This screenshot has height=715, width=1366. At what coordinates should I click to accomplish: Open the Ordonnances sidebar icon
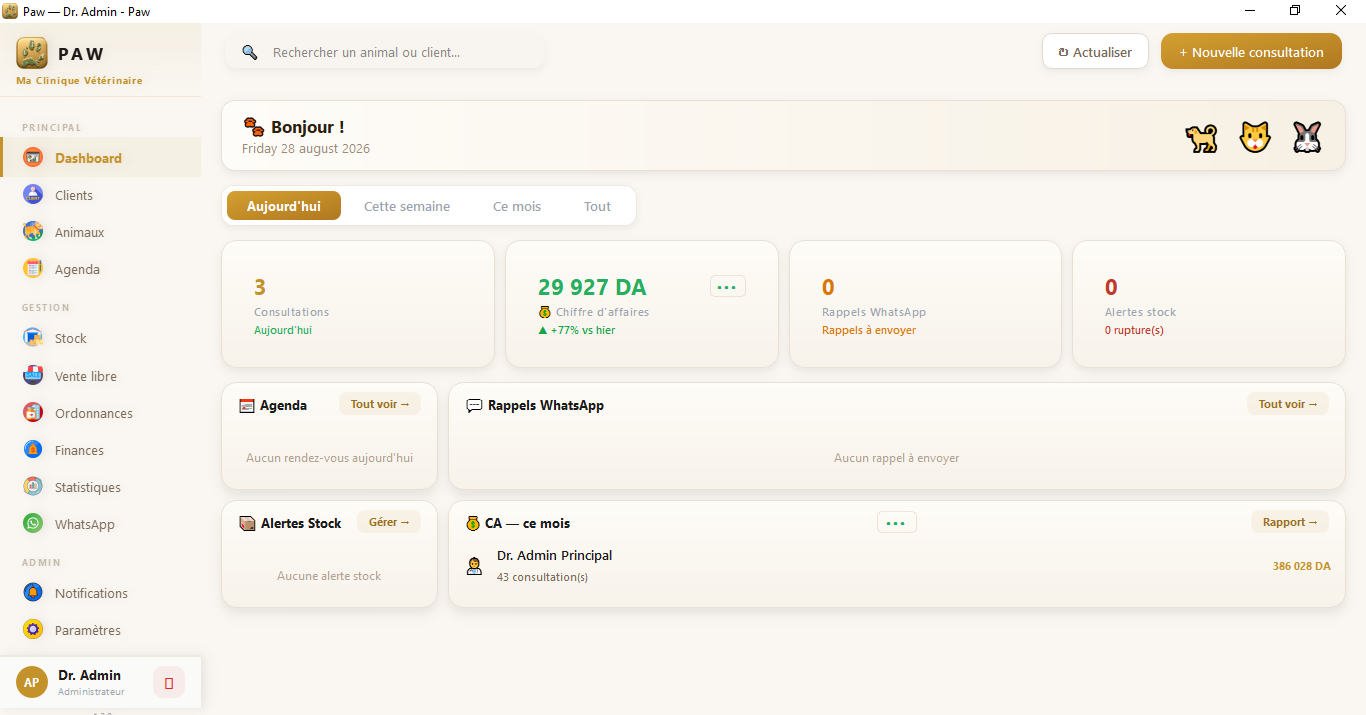click(x=33, y=412)
